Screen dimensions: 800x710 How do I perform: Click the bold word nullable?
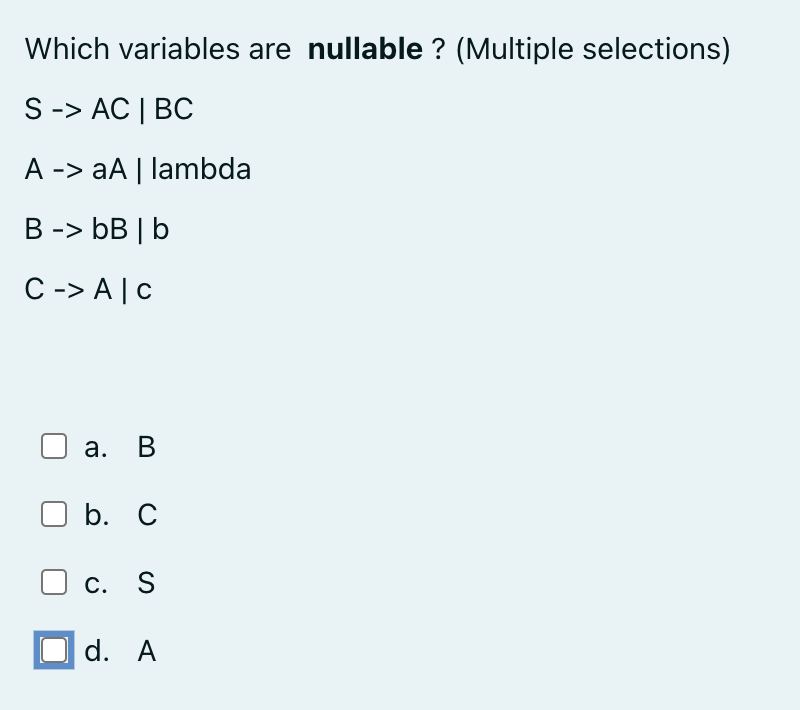pyautogui.click(x=365, y=49)
